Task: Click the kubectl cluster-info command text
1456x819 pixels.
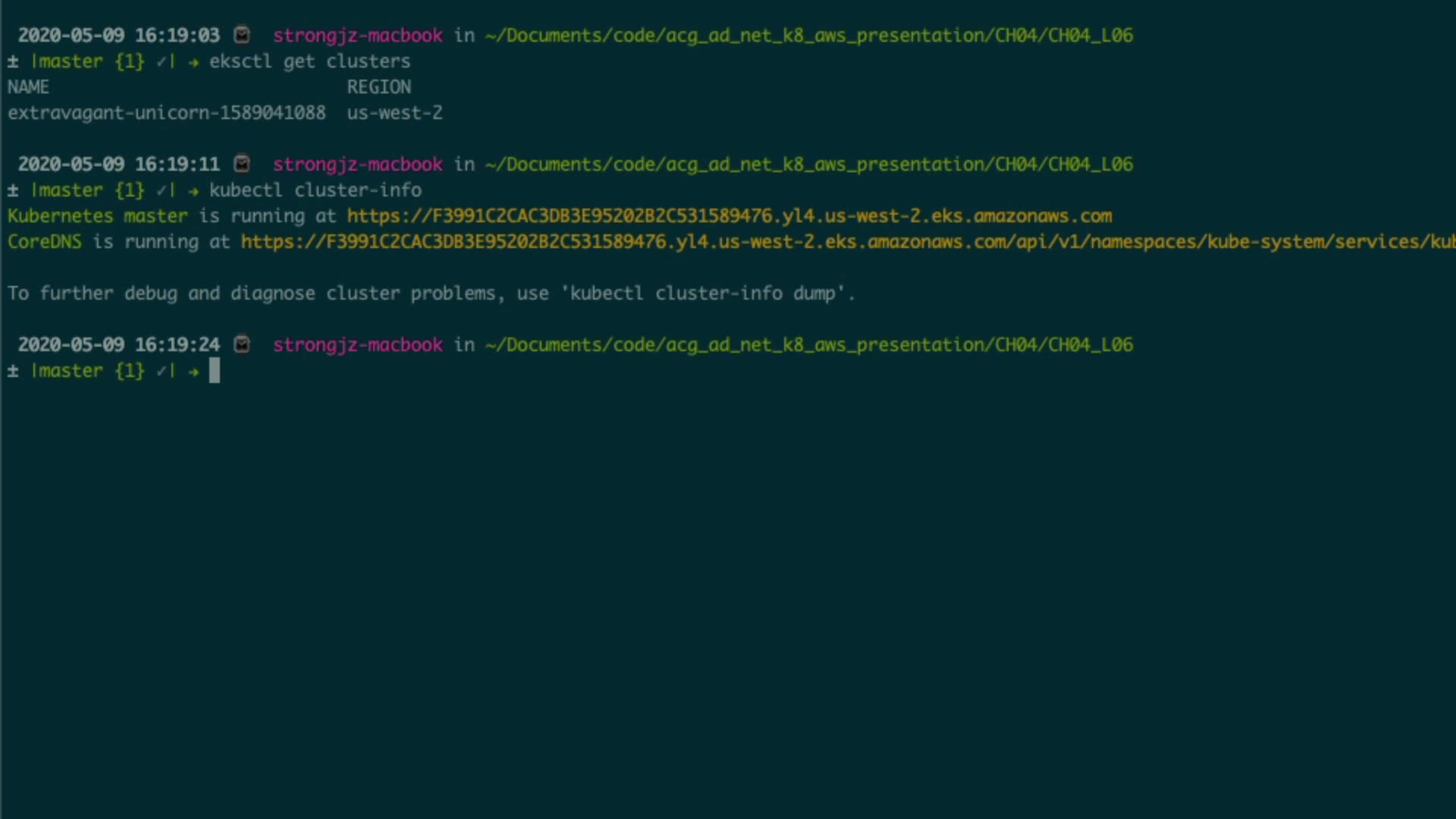Action: click(x=315, y=190)
